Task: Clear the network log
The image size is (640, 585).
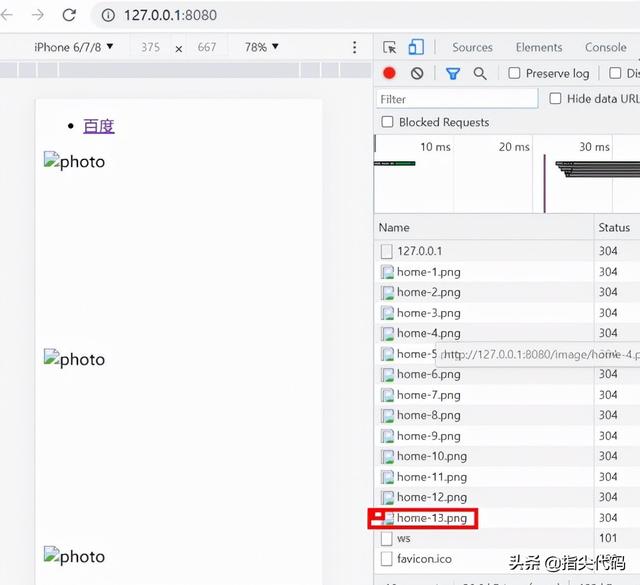Action: [417, 73]
